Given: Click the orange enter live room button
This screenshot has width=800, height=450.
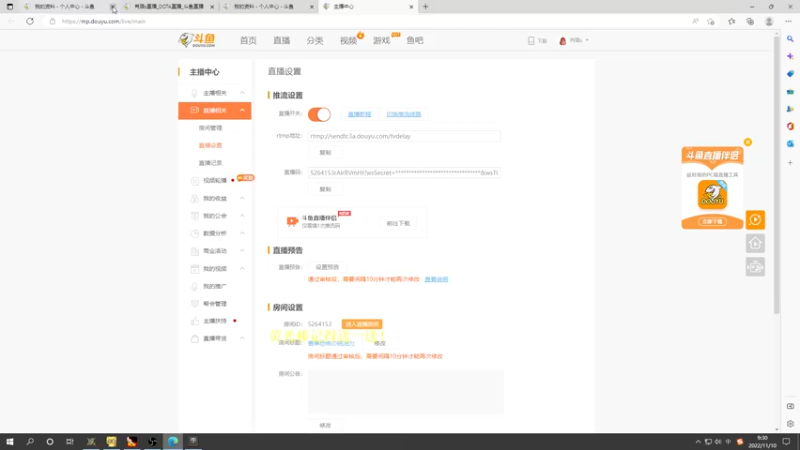Looking at the screenshot, I should 362,324.
